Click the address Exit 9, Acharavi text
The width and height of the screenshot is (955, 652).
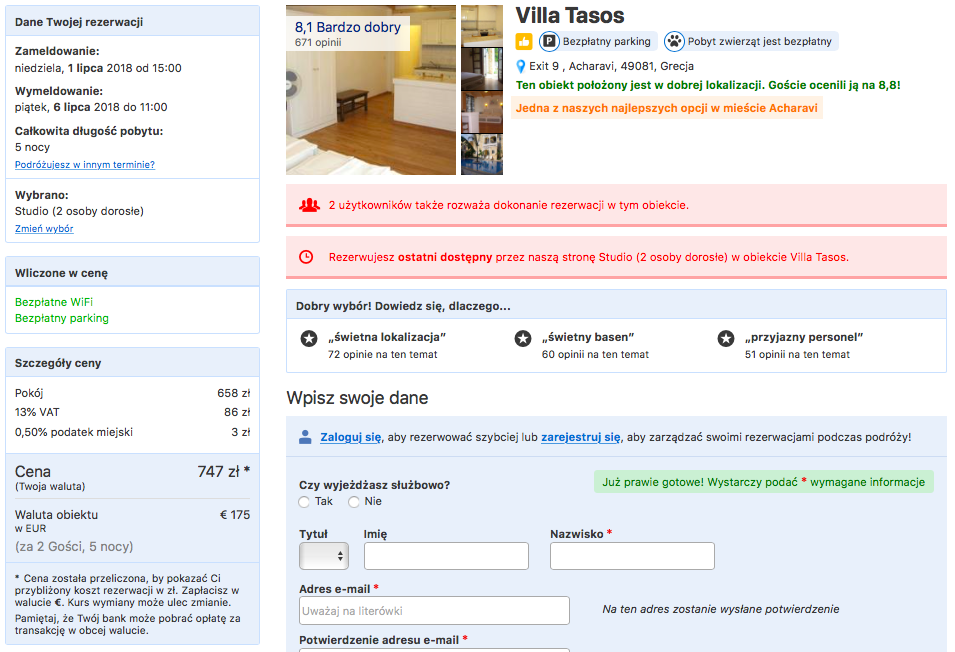611,66
